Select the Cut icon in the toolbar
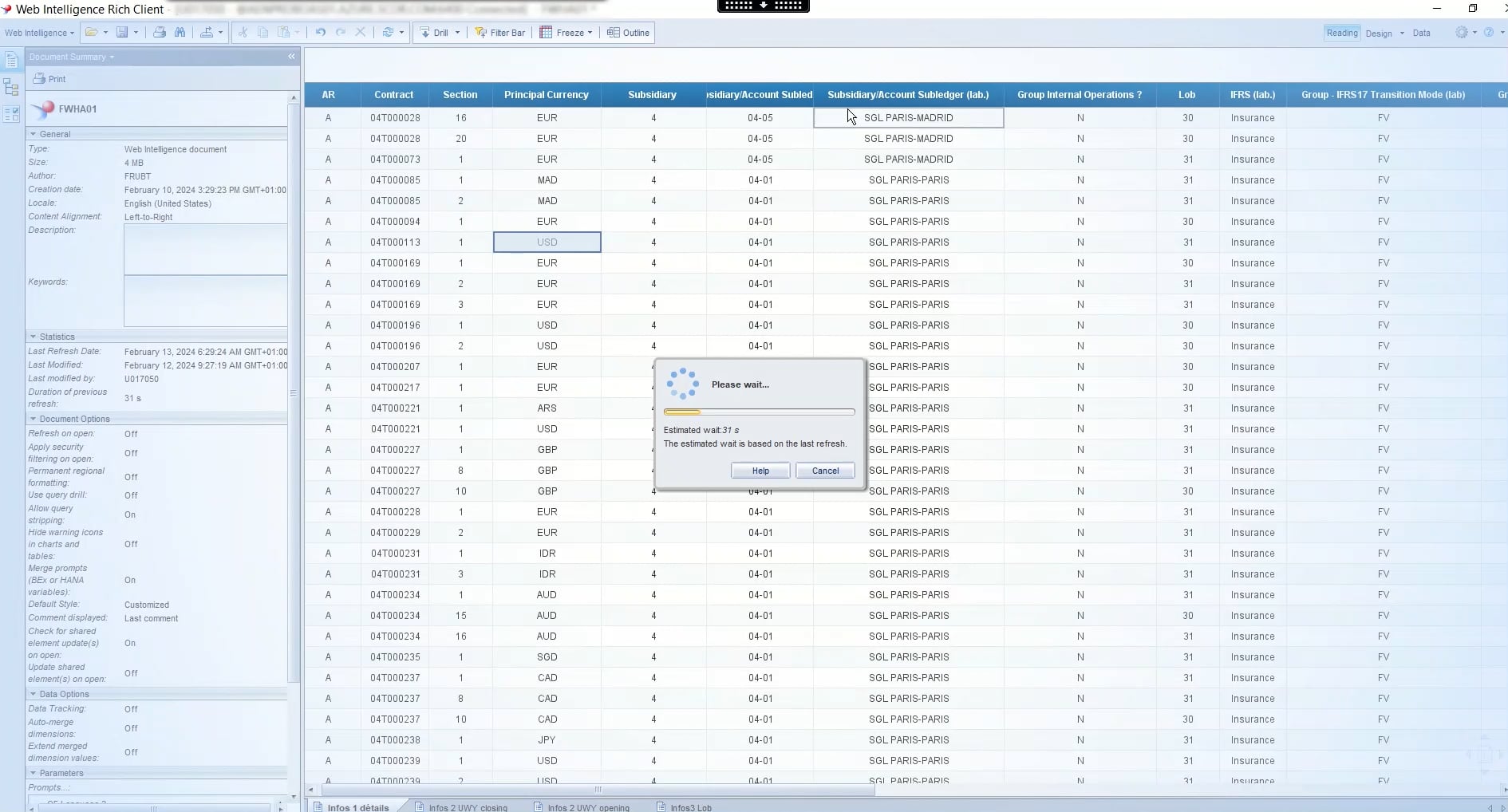 tap(242, 33)
